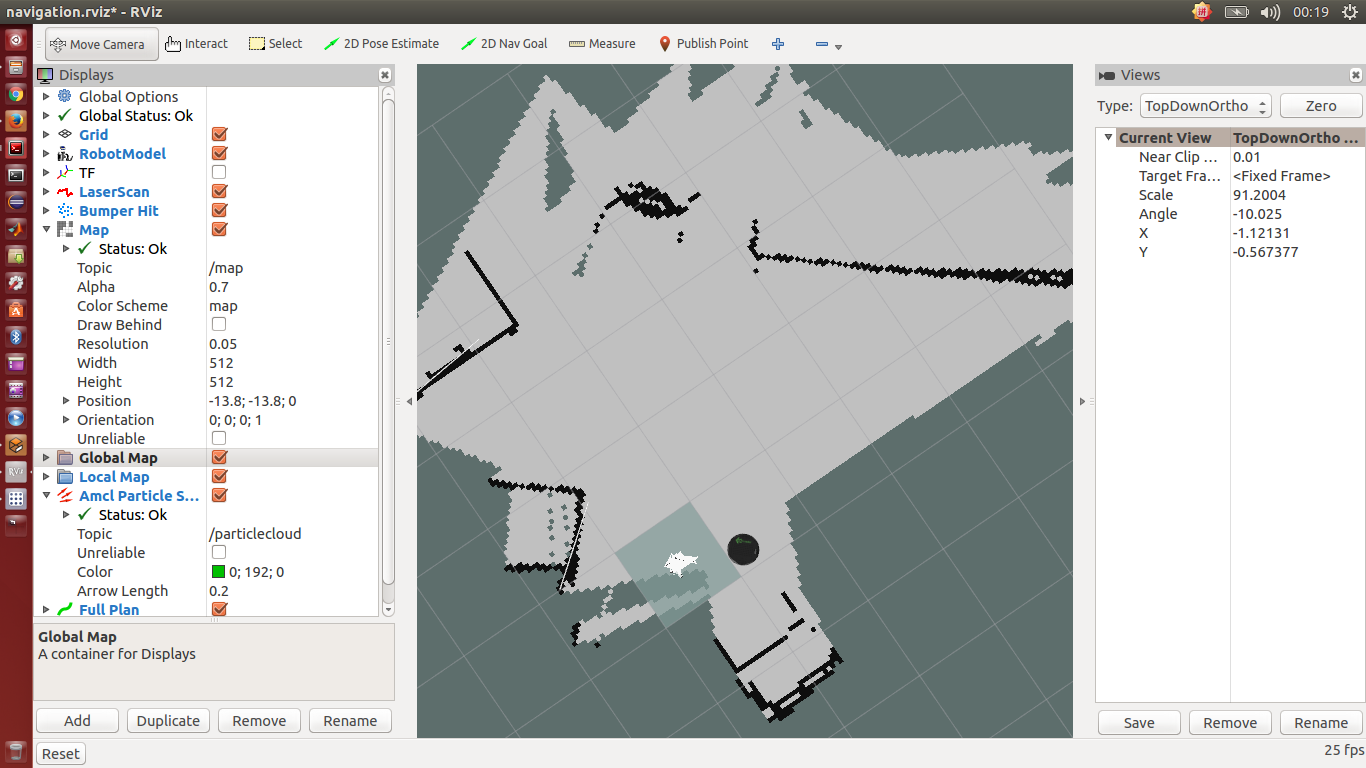
Task: Open Firefox from the launcher
Action: tap(16, 121)
